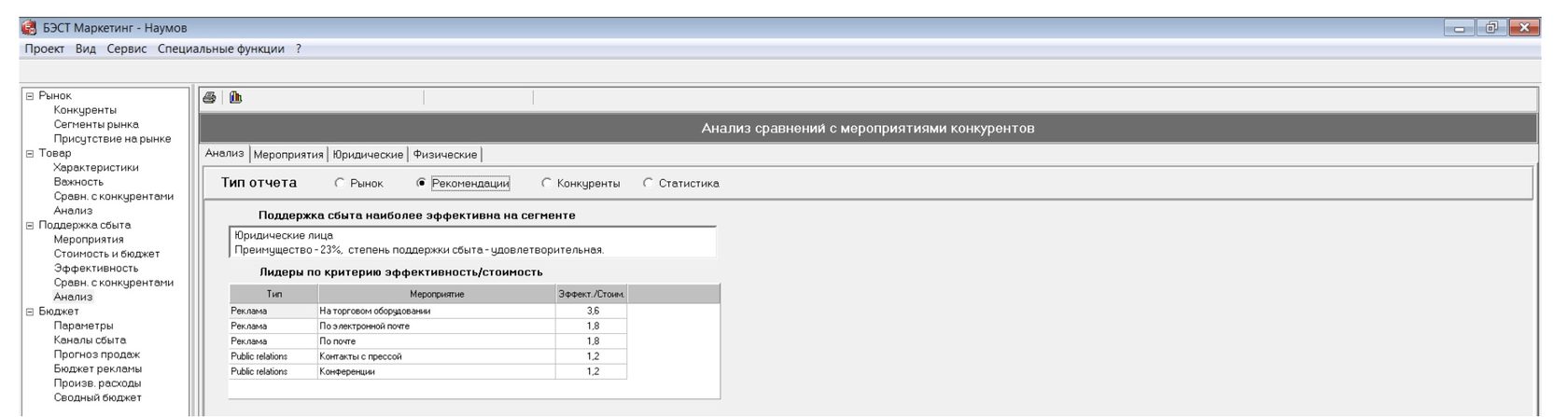Image resolution: width=1568 pixels, height=417 pixels.
Task: Open Присутствие на рынке tree item
Action: [112, 139]
